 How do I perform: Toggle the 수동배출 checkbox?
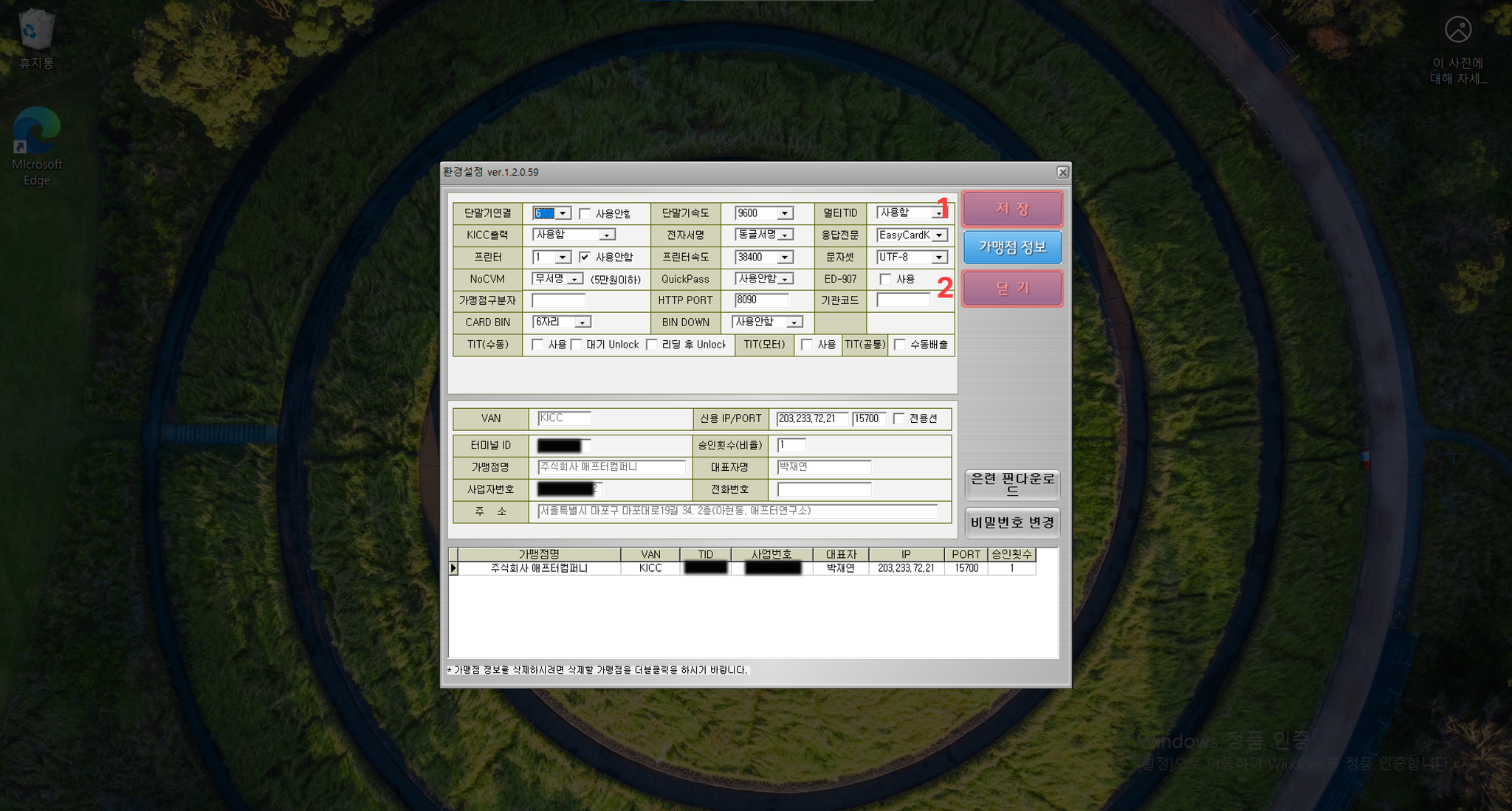pyautogui.click(x=899, y=345)
